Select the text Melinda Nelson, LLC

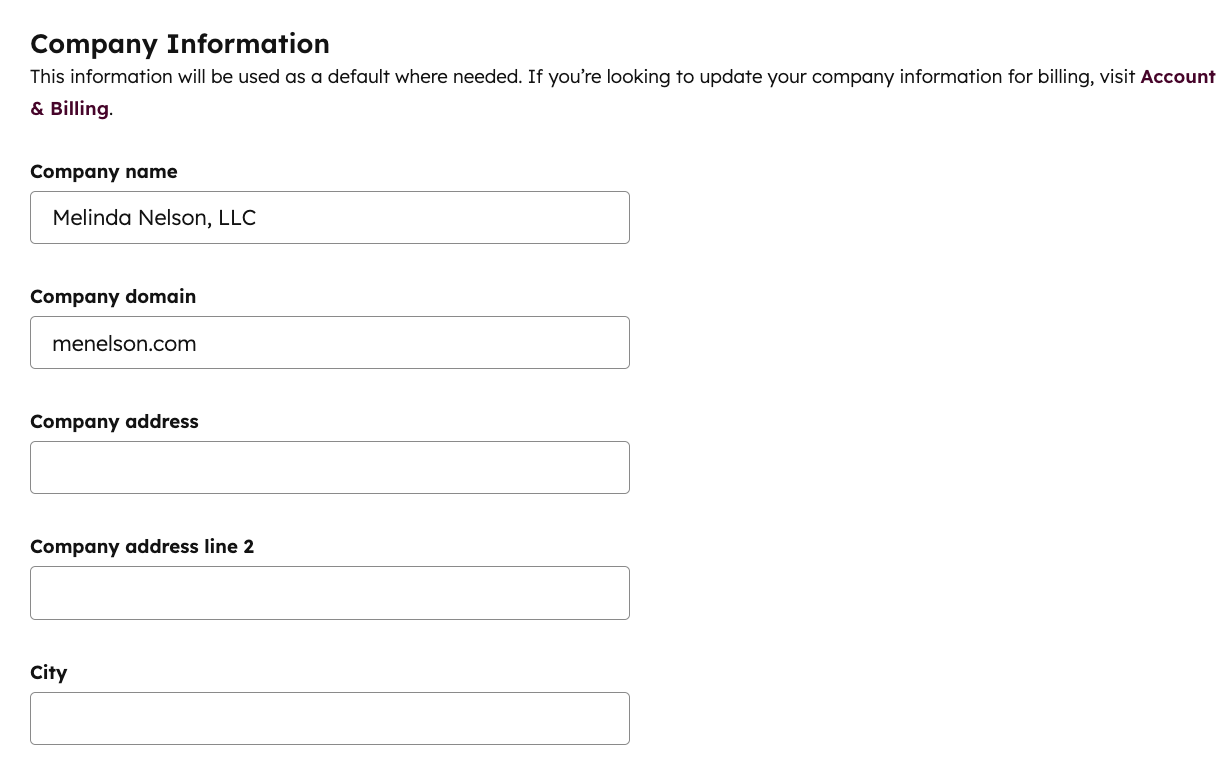click(x=154, y=217)
